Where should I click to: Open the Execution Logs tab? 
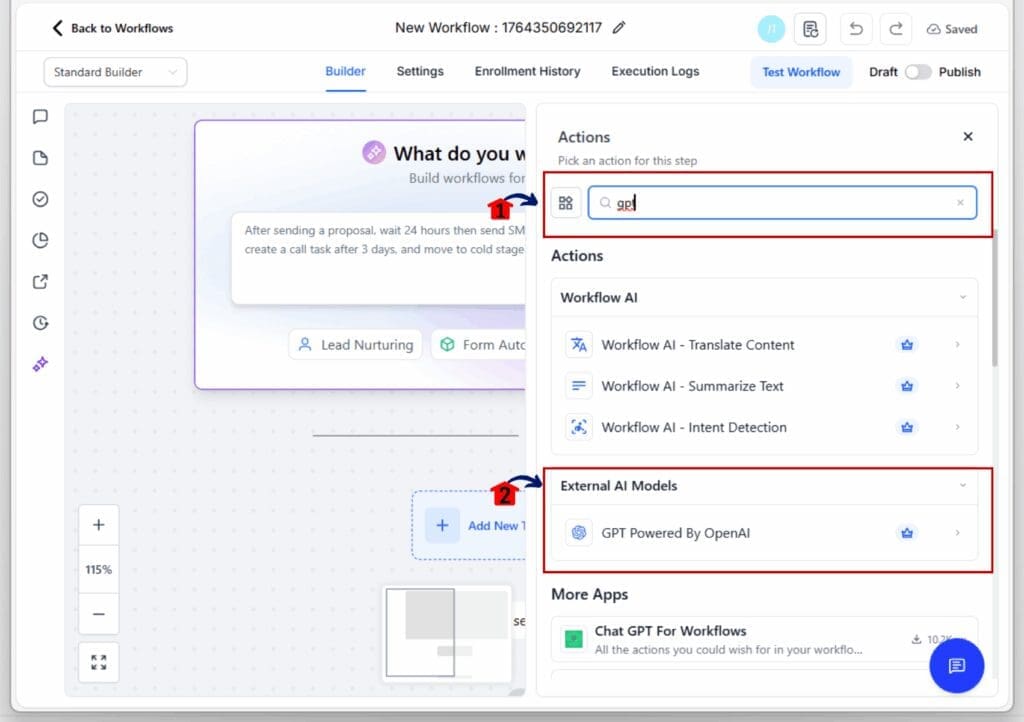[x=655, y=71]
